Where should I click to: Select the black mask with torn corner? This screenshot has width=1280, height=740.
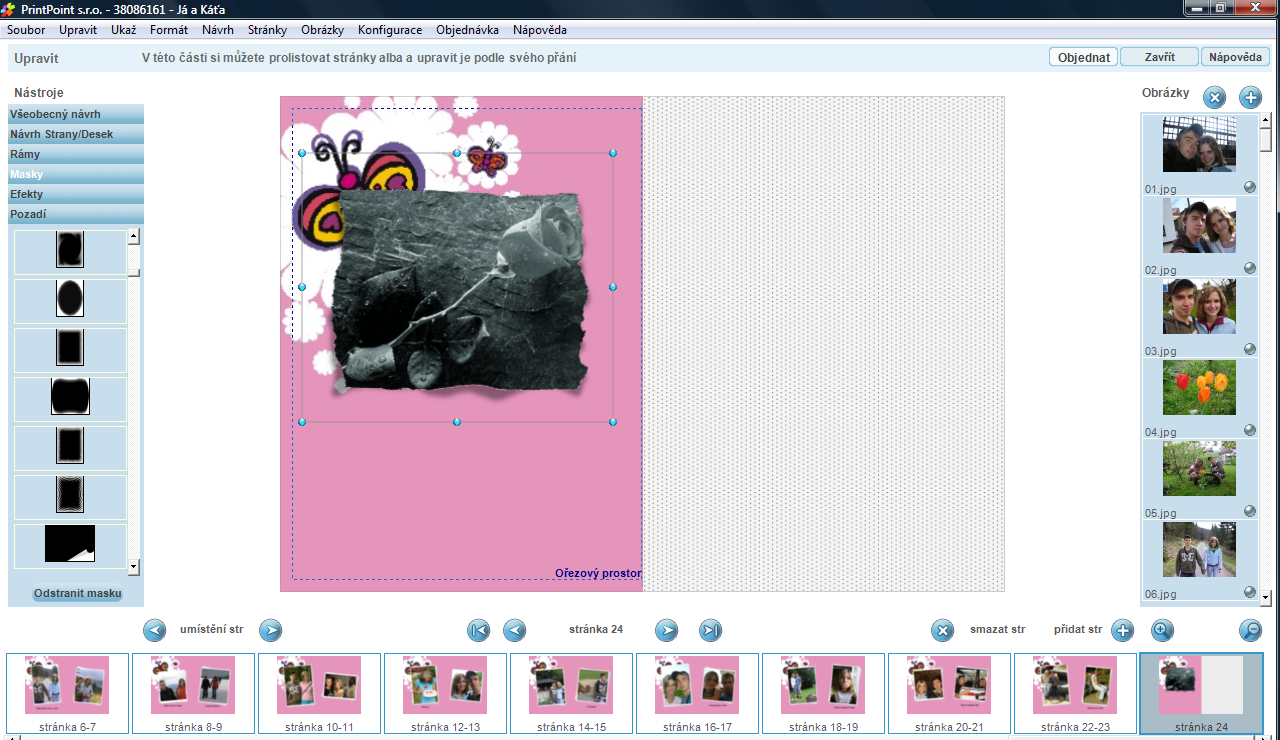pos(70,544)
